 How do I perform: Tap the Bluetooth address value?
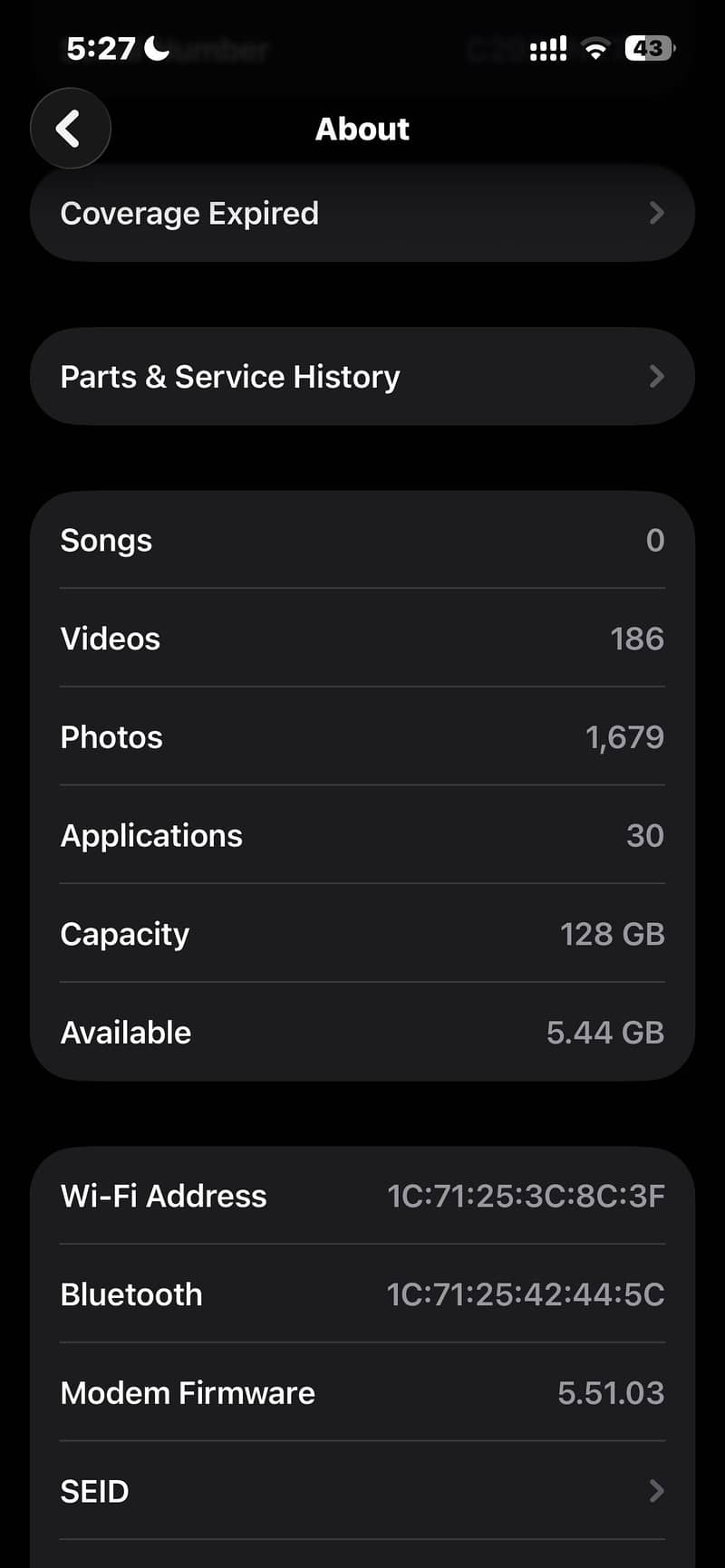pos(526,1294)
